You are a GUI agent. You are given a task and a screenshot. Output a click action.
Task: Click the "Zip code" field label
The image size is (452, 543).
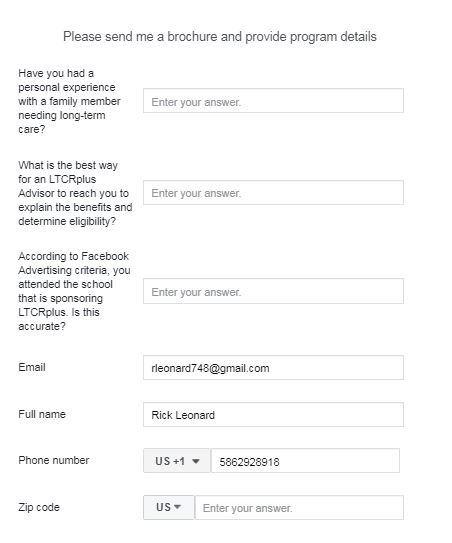[39, 507]
